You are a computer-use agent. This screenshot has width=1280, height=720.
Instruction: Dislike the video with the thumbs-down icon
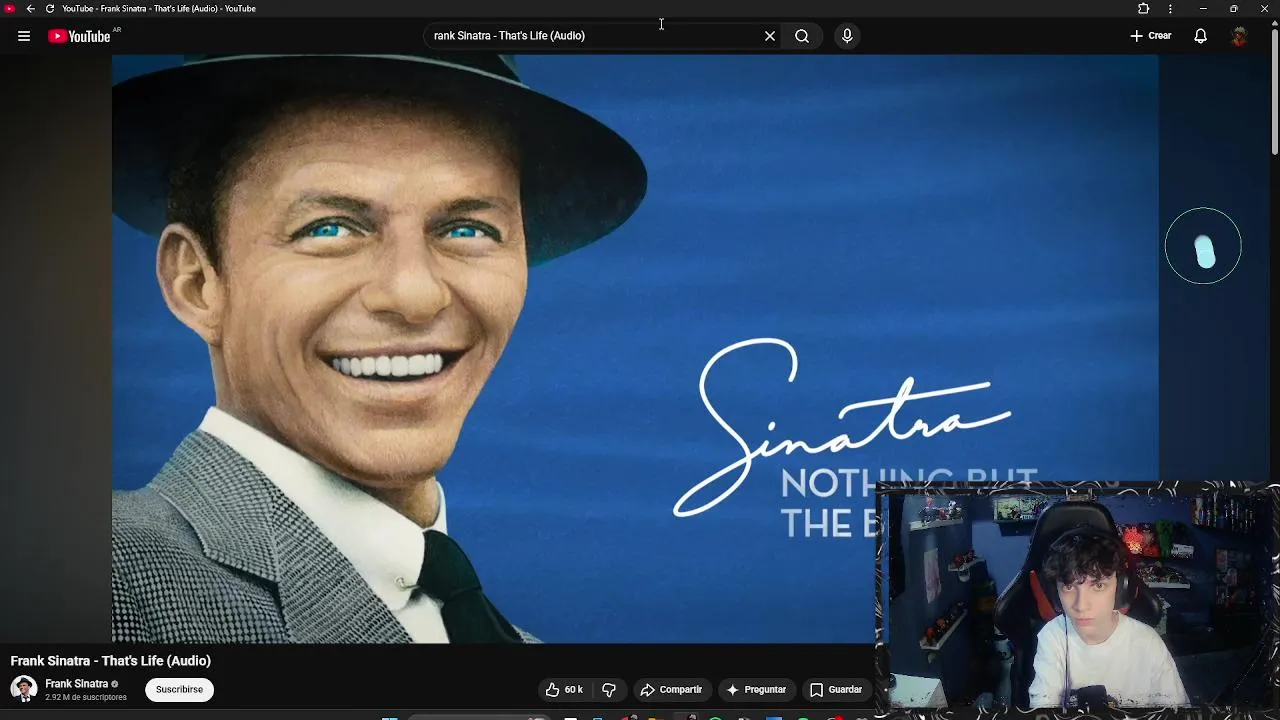[609, 689]
